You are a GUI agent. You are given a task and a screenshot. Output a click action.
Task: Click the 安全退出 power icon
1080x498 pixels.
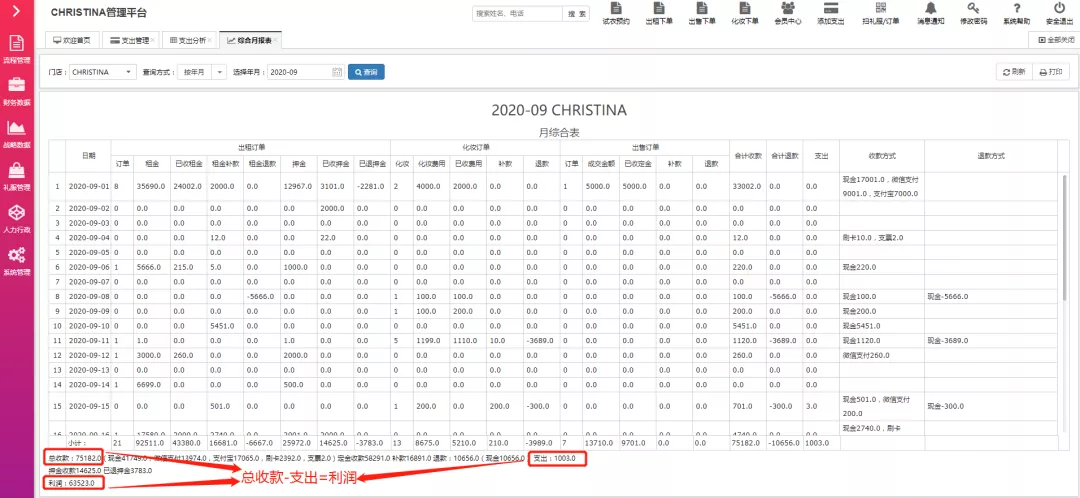(x=1059, y=14)
